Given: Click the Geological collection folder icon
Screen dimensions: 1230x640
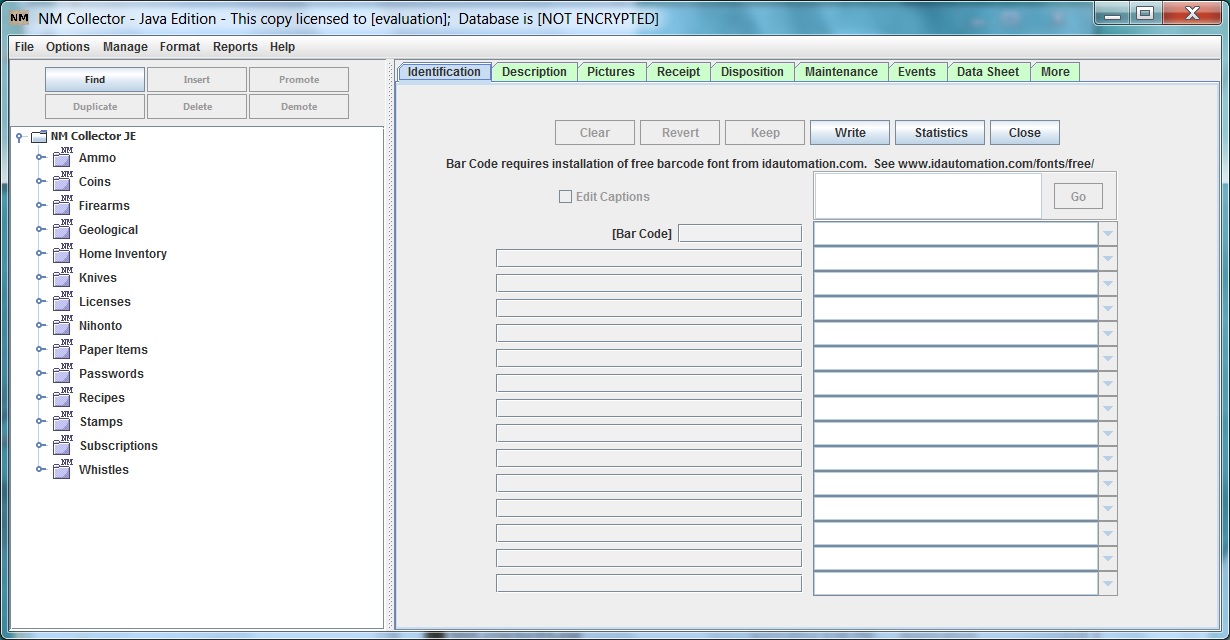Looking at the screenshot, I should pos(60,229).
